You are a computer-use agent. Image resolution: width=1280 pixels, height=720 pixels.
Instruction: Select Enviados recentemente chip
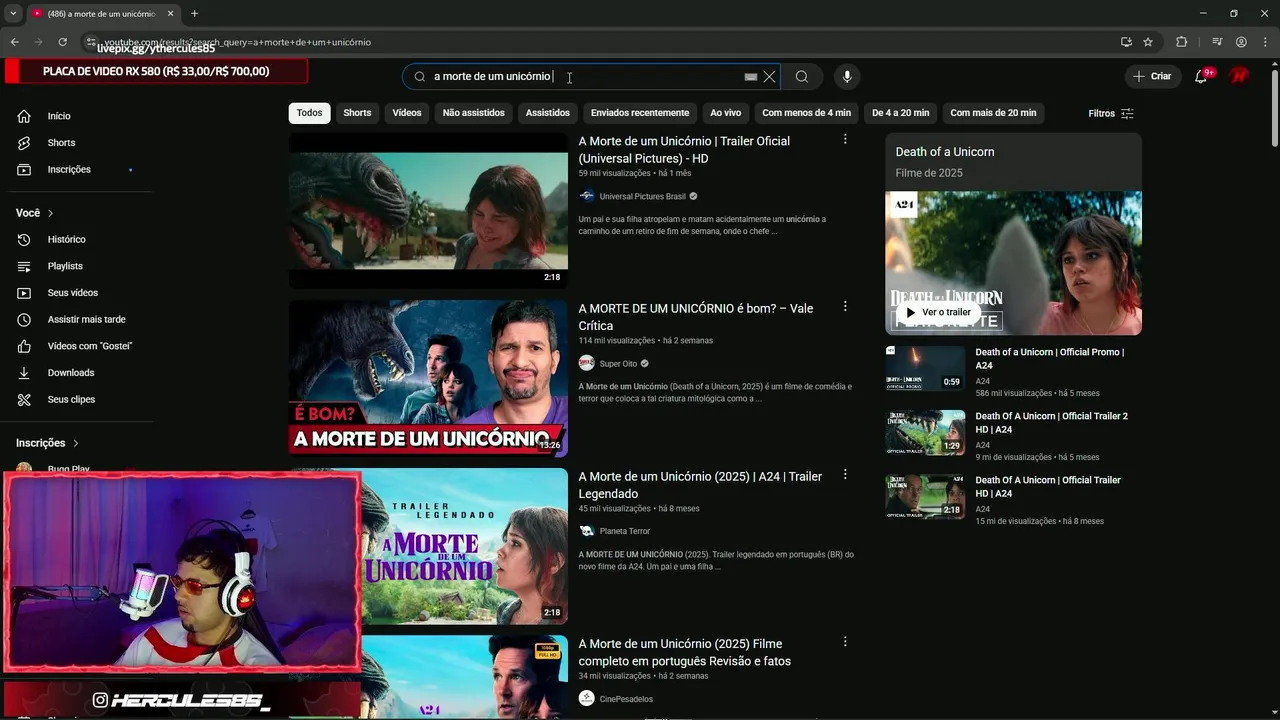640,113
